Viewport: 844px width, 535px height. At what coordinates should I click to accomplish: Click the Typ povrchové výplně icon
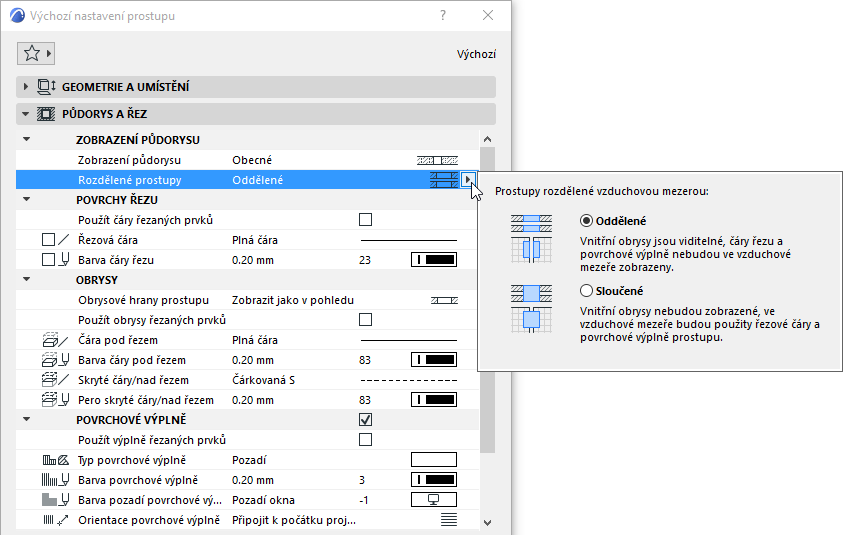coord(55,460)
